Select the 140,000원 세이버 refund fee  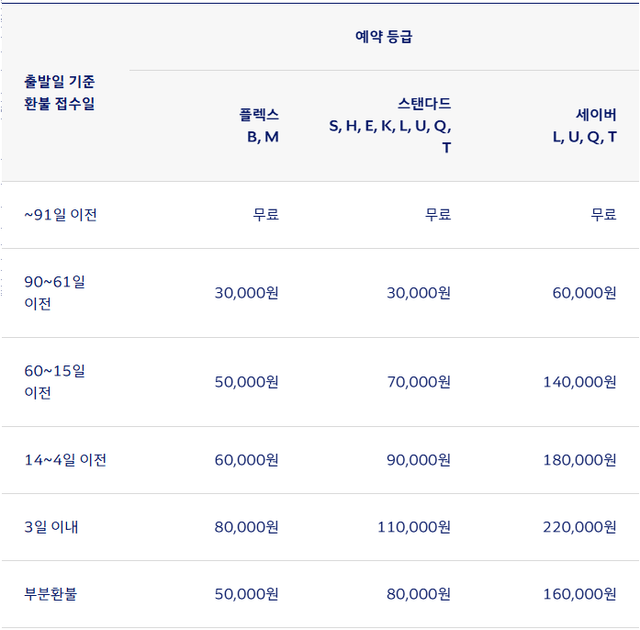(x=580, y=382)
